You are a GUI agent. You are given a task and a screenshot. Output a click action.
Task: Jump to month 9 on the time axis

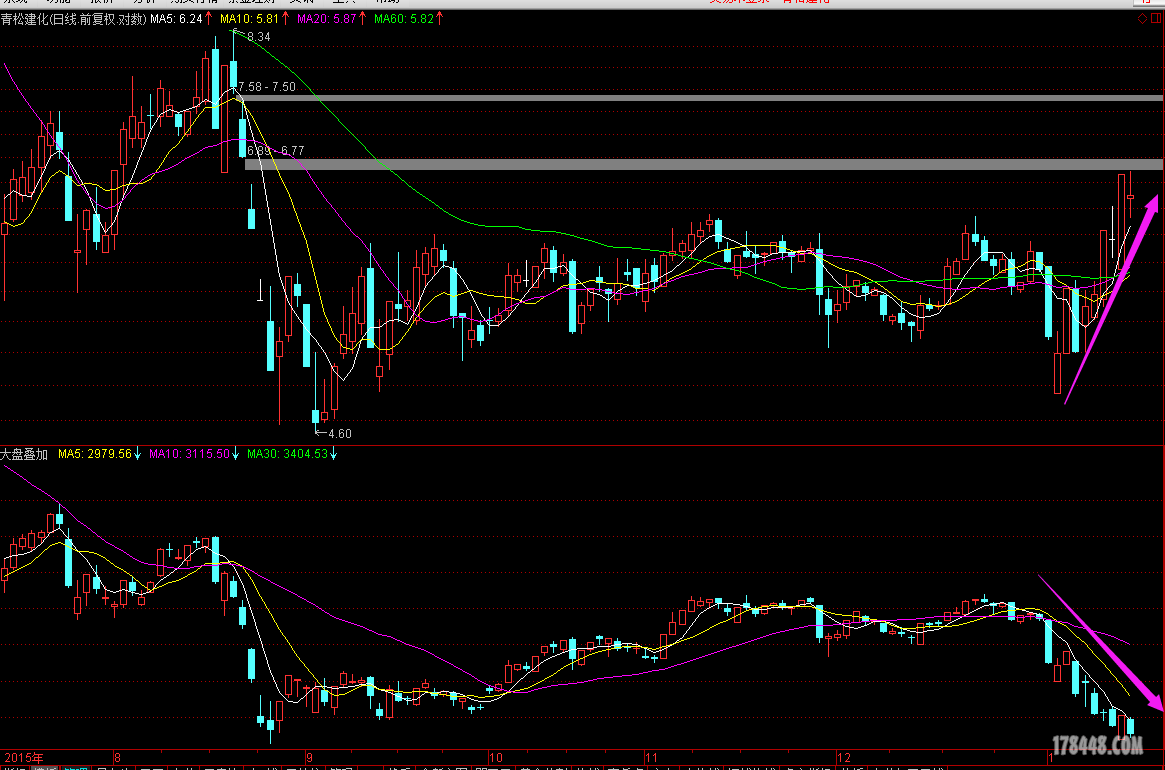point(309,759)
